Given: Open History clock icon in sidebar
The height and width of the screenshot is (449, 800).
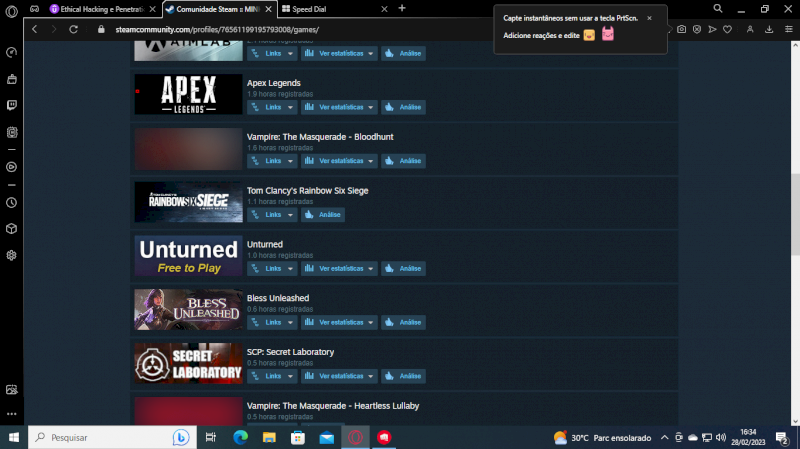Looking at the screenshot, I should click(11, 203).
